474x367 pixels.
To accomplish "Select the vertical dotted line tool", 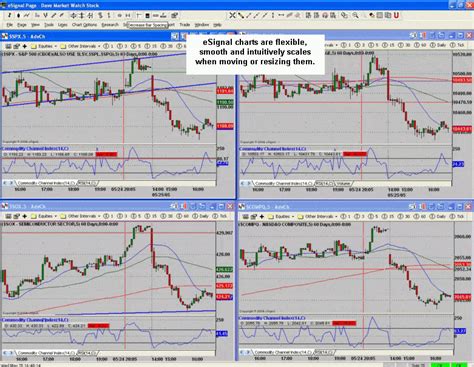I will pos(273,15).
